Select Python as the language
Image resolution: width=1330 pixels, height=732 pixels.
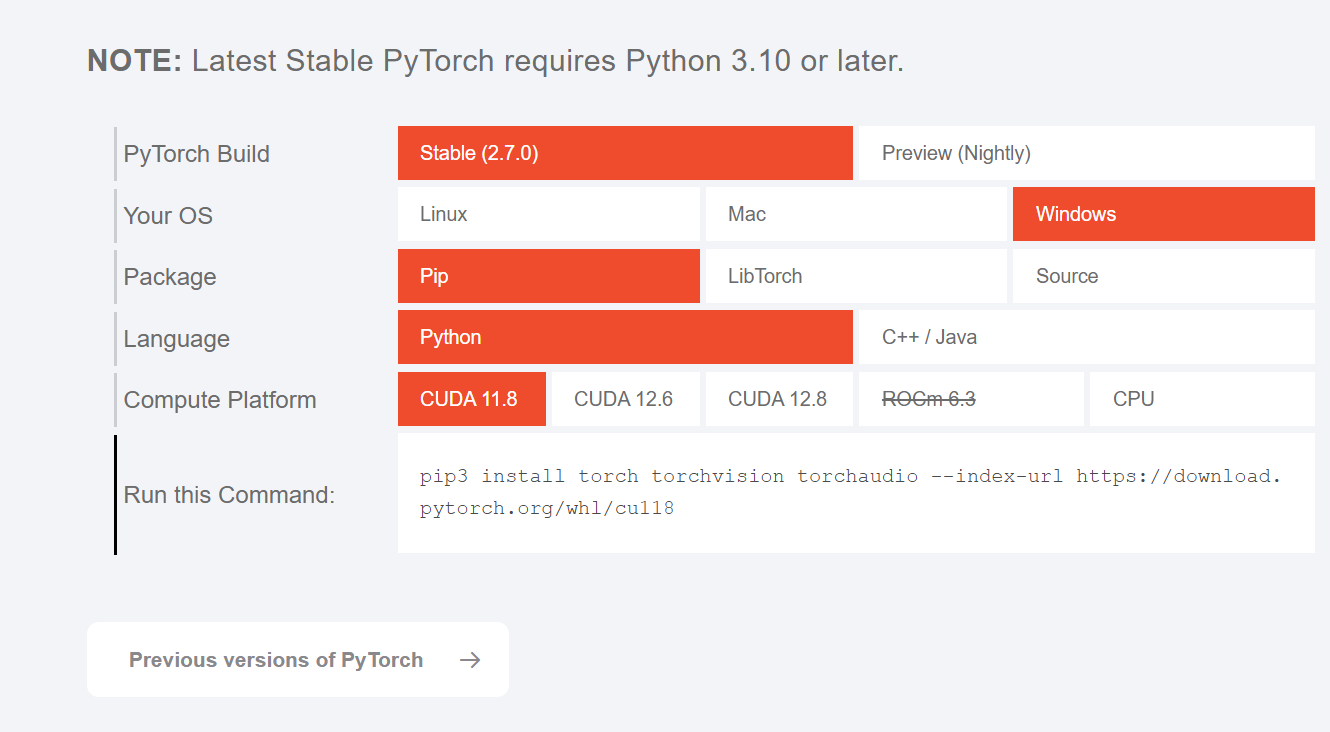625,337
